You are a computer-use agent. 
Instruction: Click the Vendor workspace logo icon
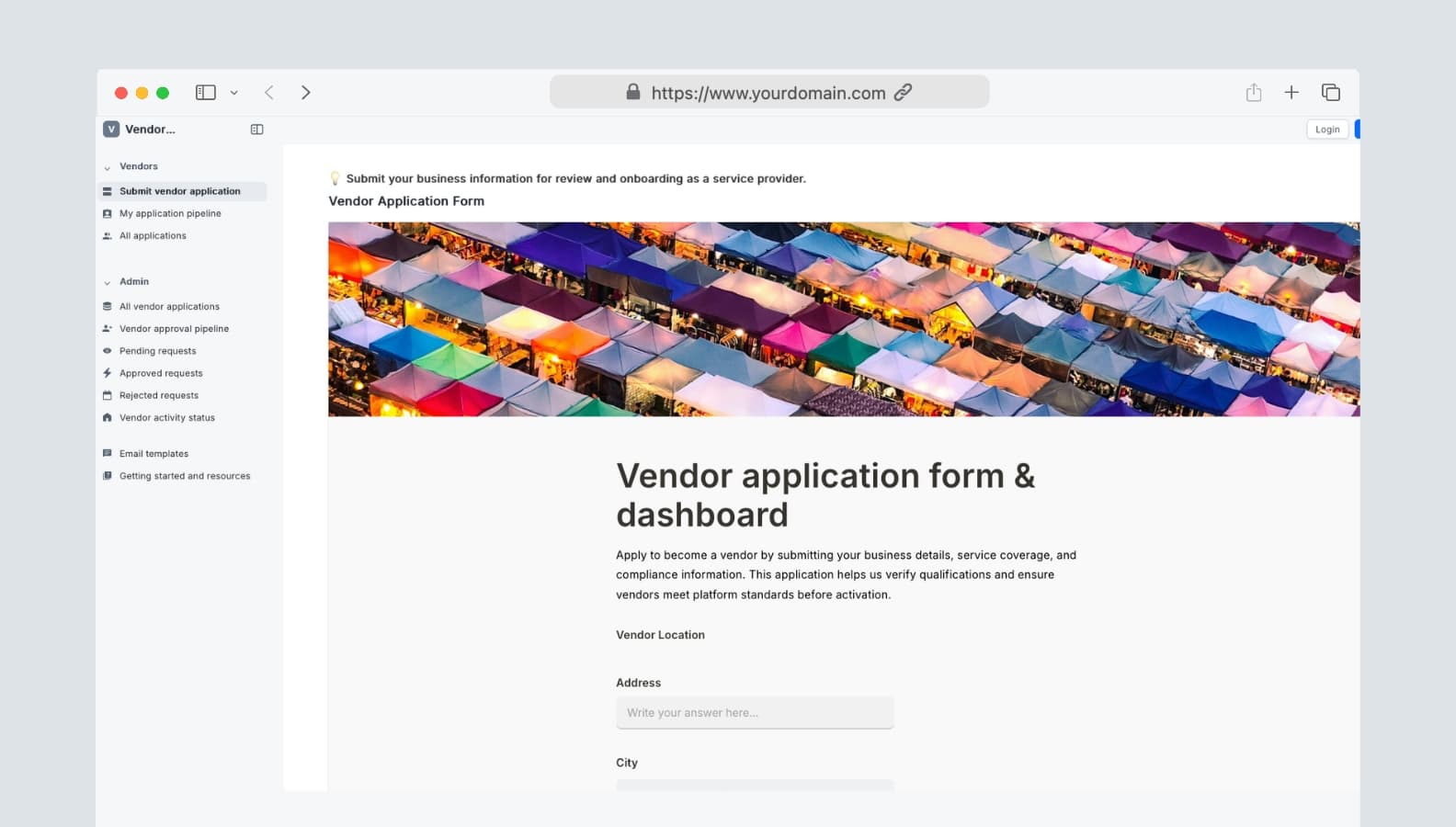(111, 130)
